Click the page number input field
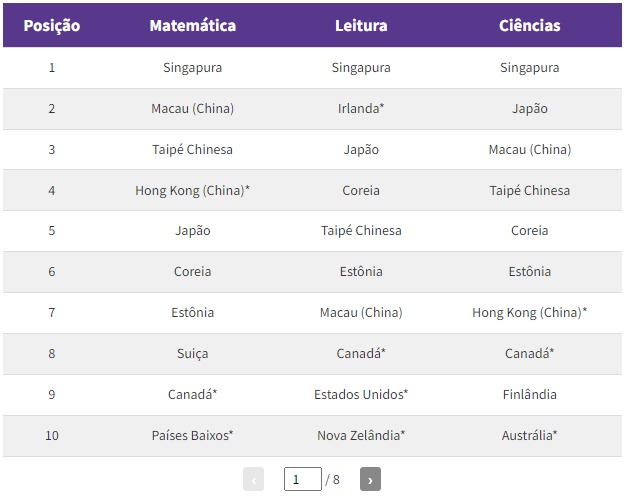Viewport: 637px width, 503px height. click(302, 480)
